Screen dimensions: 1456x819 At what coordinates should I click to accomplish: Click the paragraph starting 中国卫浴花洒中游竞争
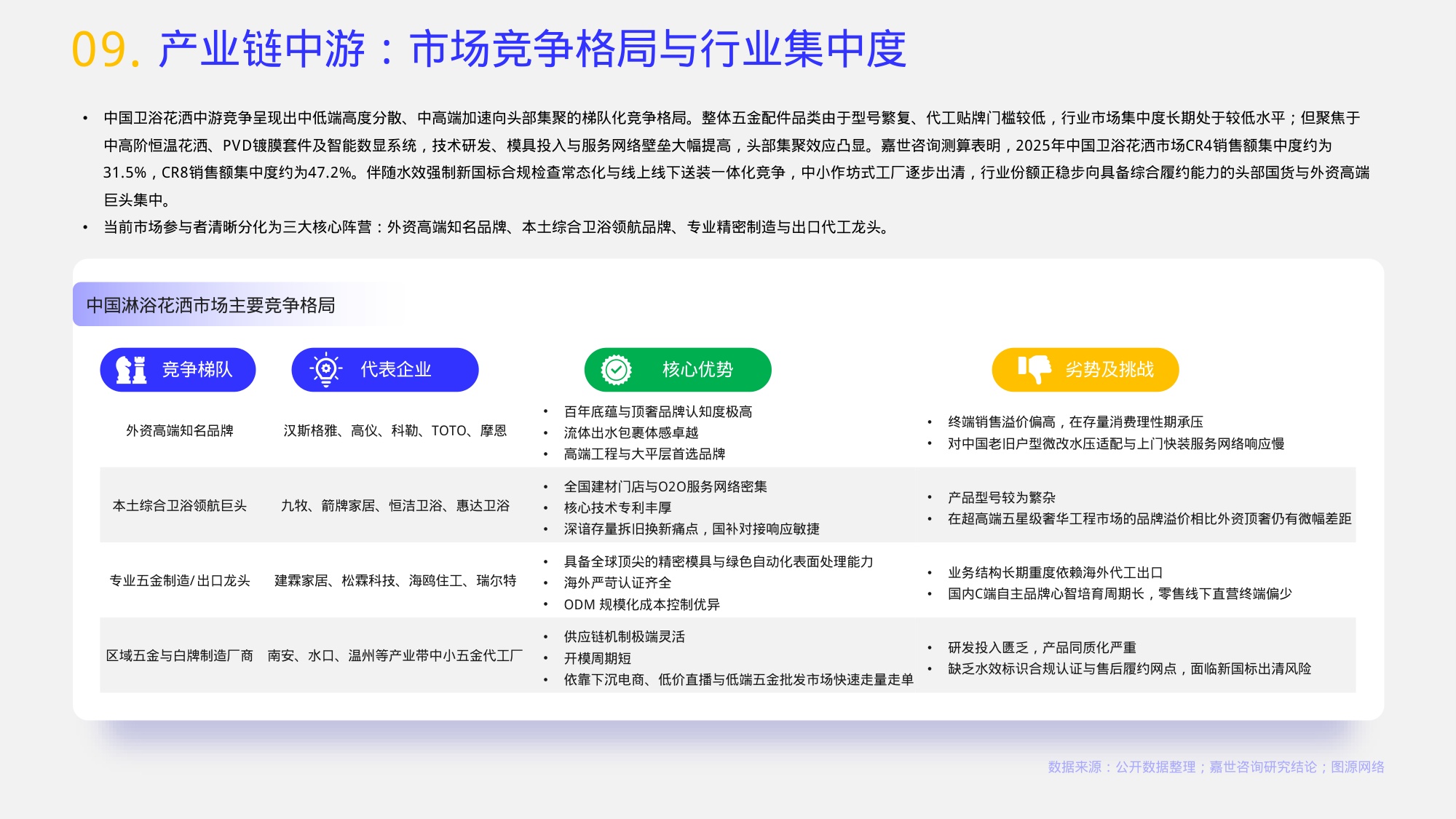click(736, 159)
